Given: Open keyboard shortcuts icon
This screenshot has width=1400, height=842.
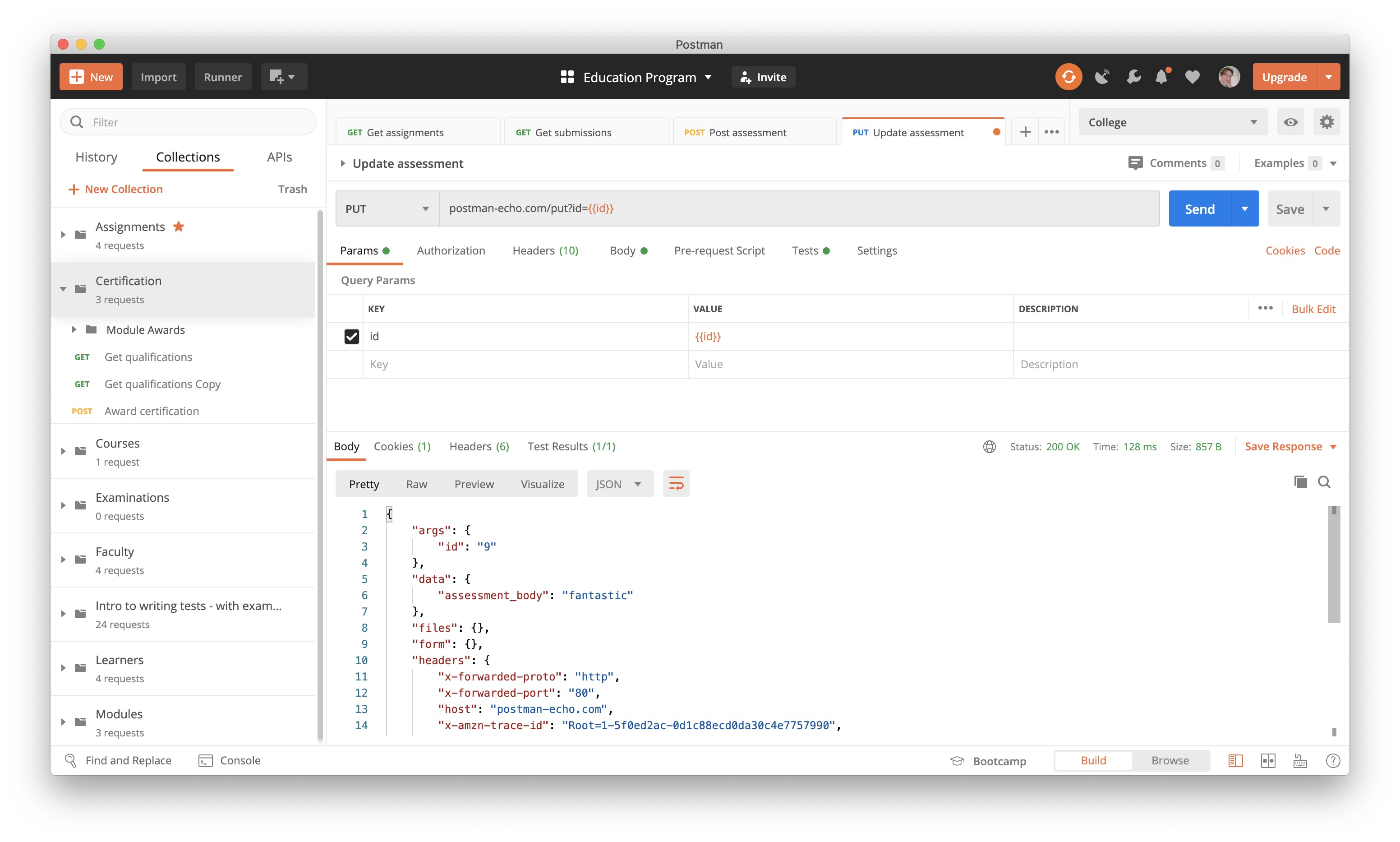Looking at the screenshot, I should pos(1300,761).
